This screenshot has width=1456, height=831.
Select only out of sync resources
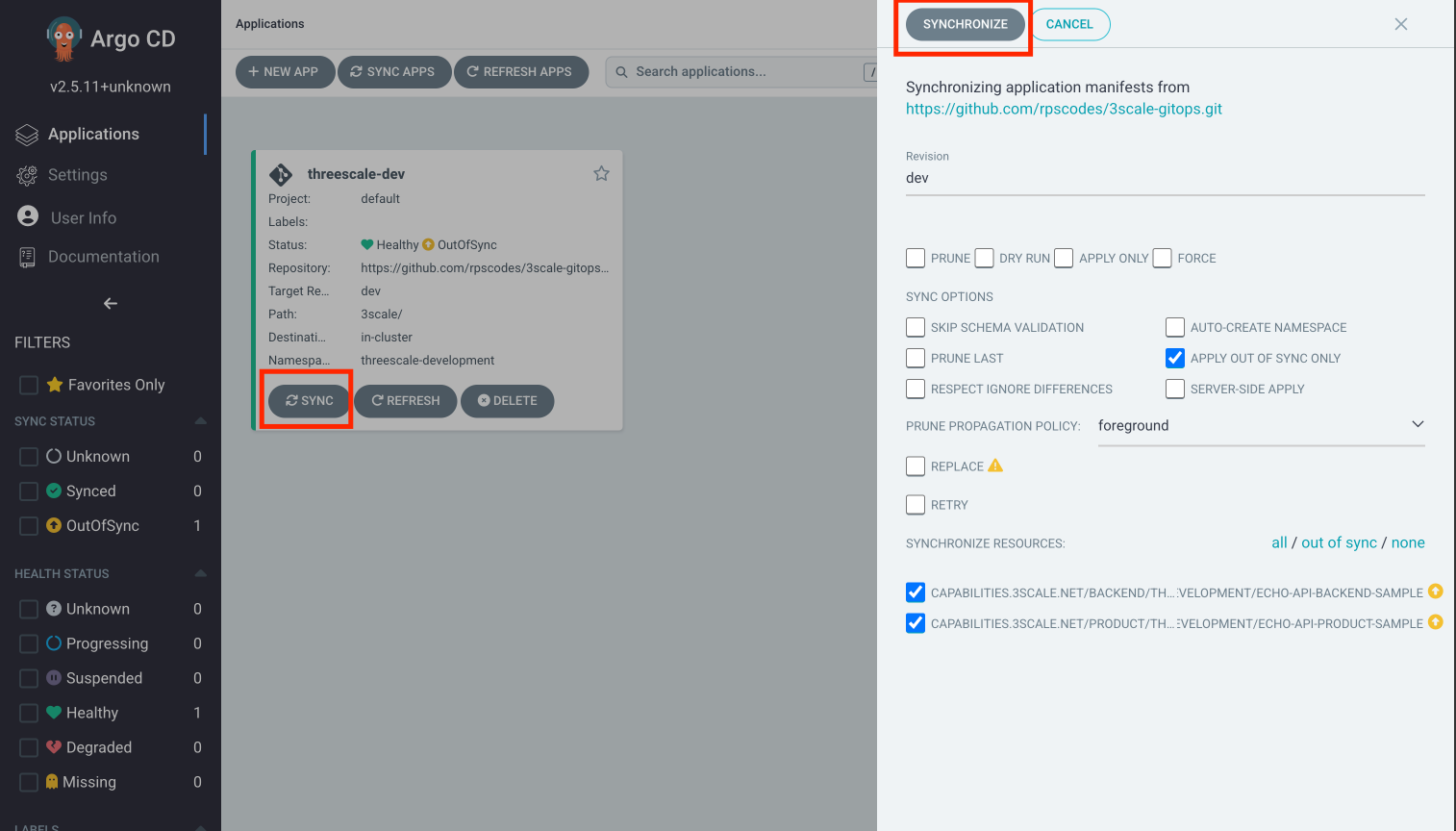click(1339, 542)
